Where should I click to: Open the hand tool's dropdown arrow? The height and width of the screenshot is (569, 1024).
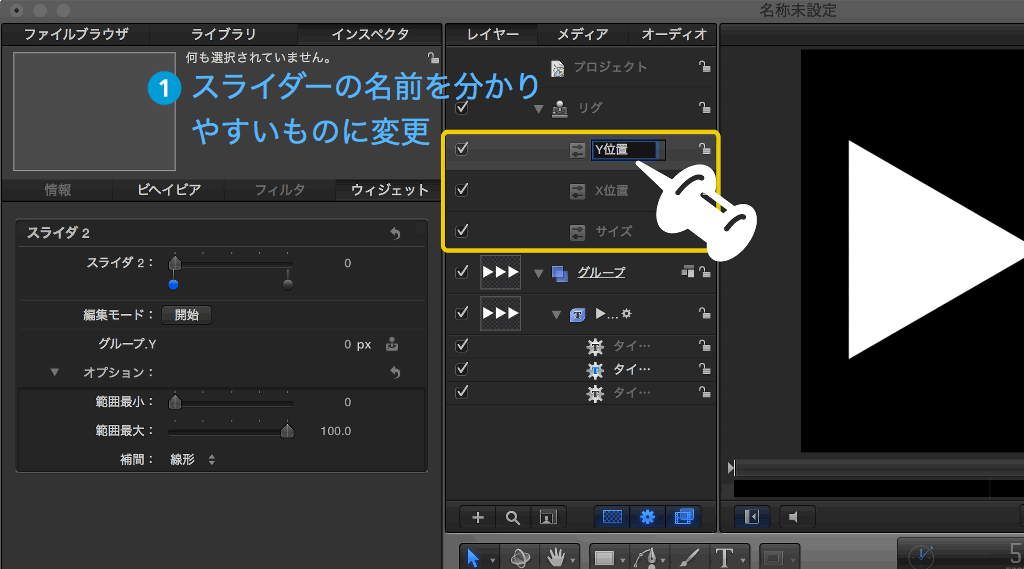[572, 561]
